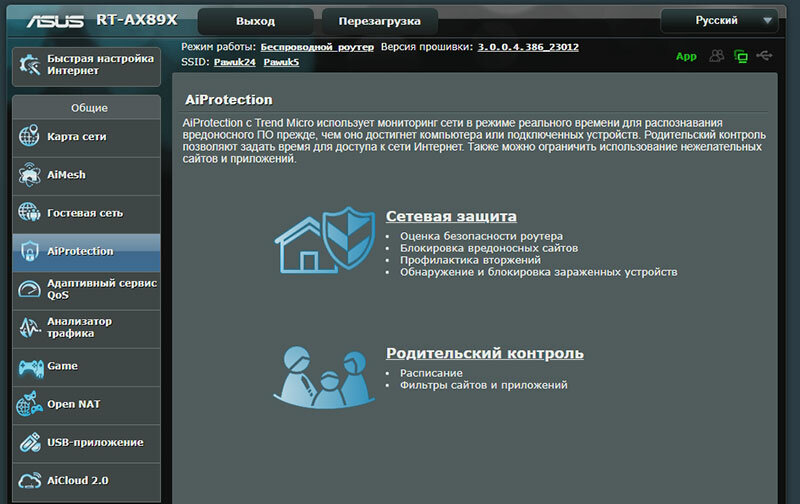Open AiMesh menu item
The image size is (800, 504).
pyautogui.click(x=86, y=175)
